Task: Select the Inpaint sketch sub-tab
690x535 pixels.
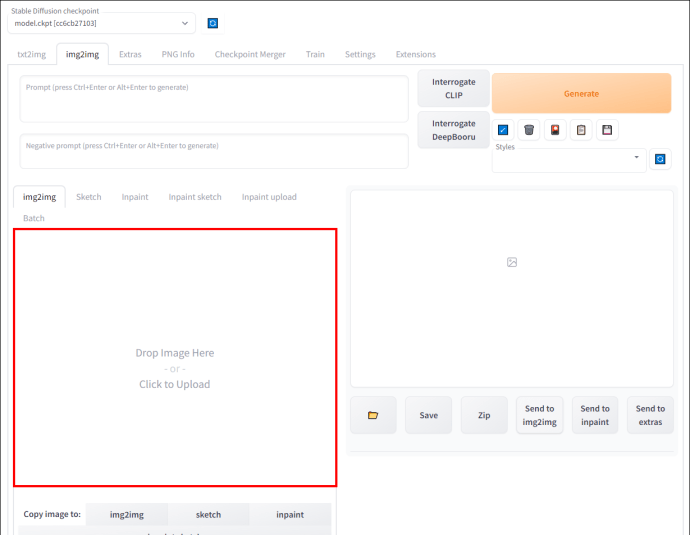Action: coord(195,197)
